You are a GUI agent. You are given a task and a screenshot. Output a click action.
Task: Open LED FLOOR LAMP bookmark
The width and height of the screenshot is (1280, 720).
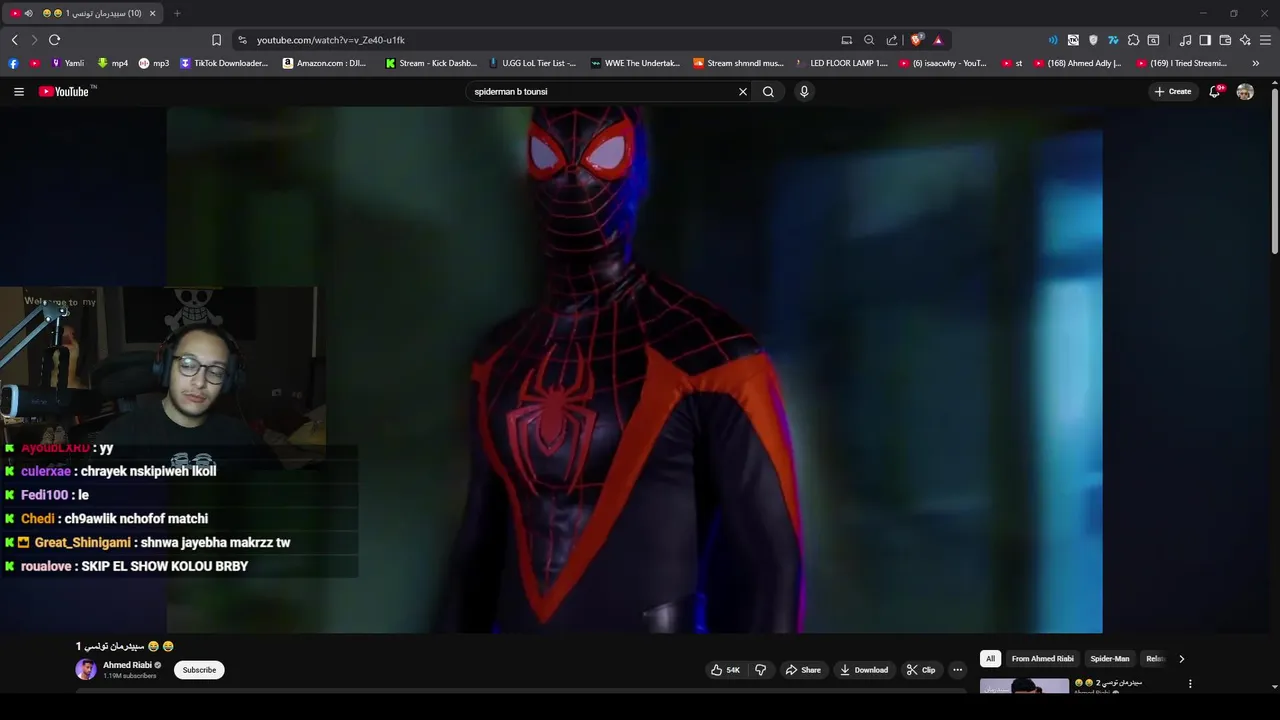click(841, 63)
